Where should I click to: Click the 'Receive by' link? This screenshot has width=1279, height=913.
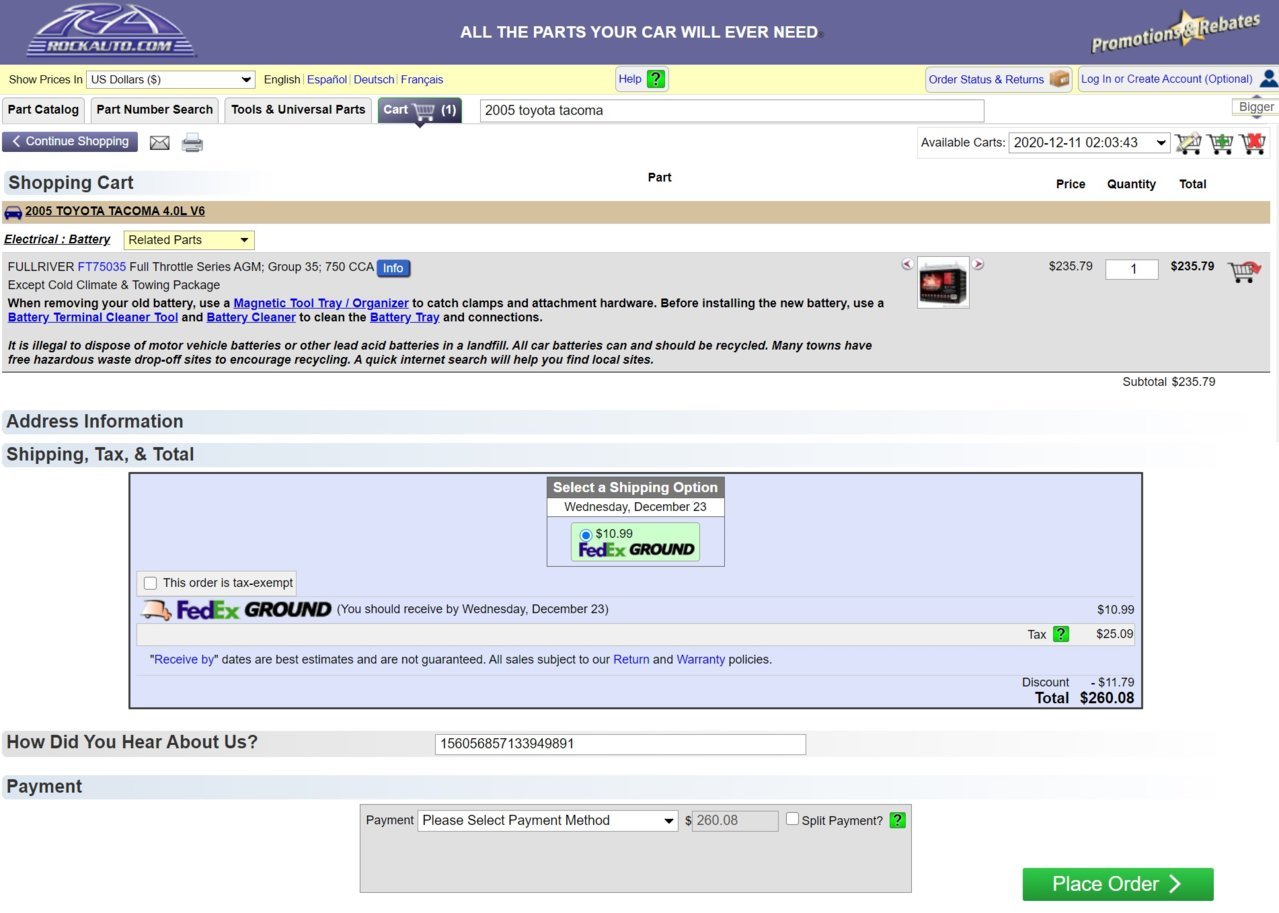[184, 660]
